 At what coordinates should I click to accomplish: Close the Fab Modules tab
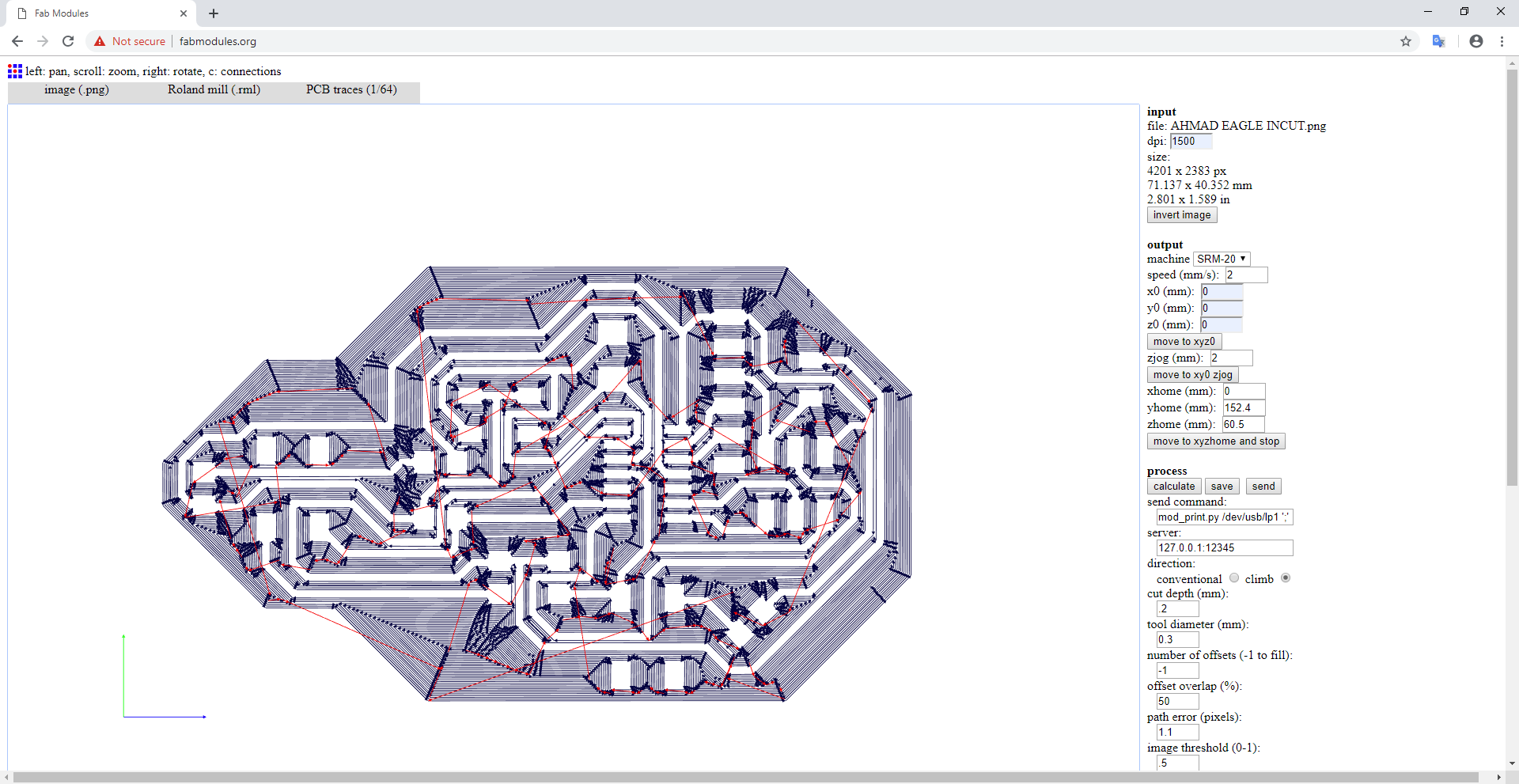tap(184, 13)
